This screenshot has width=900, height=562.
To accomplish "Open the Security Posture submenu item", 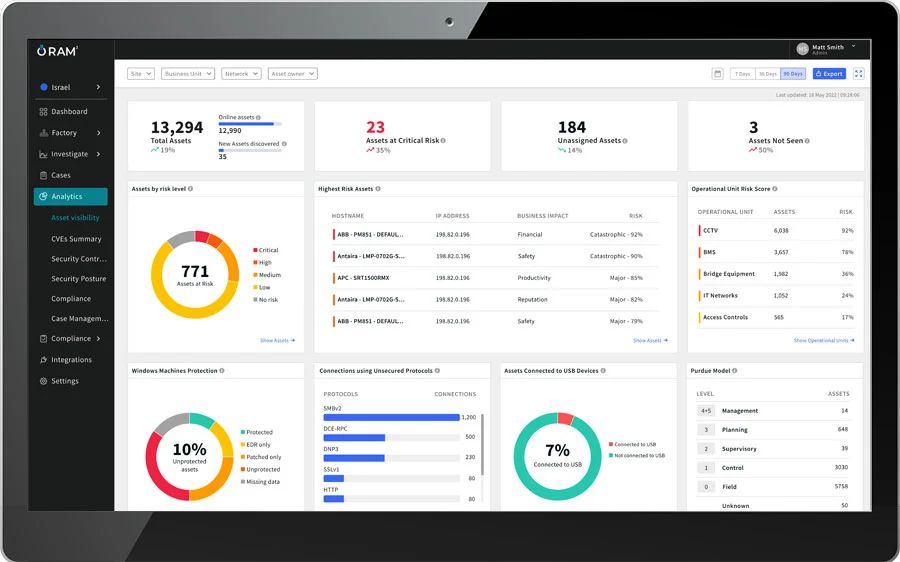I will click(x=79, y=278).
